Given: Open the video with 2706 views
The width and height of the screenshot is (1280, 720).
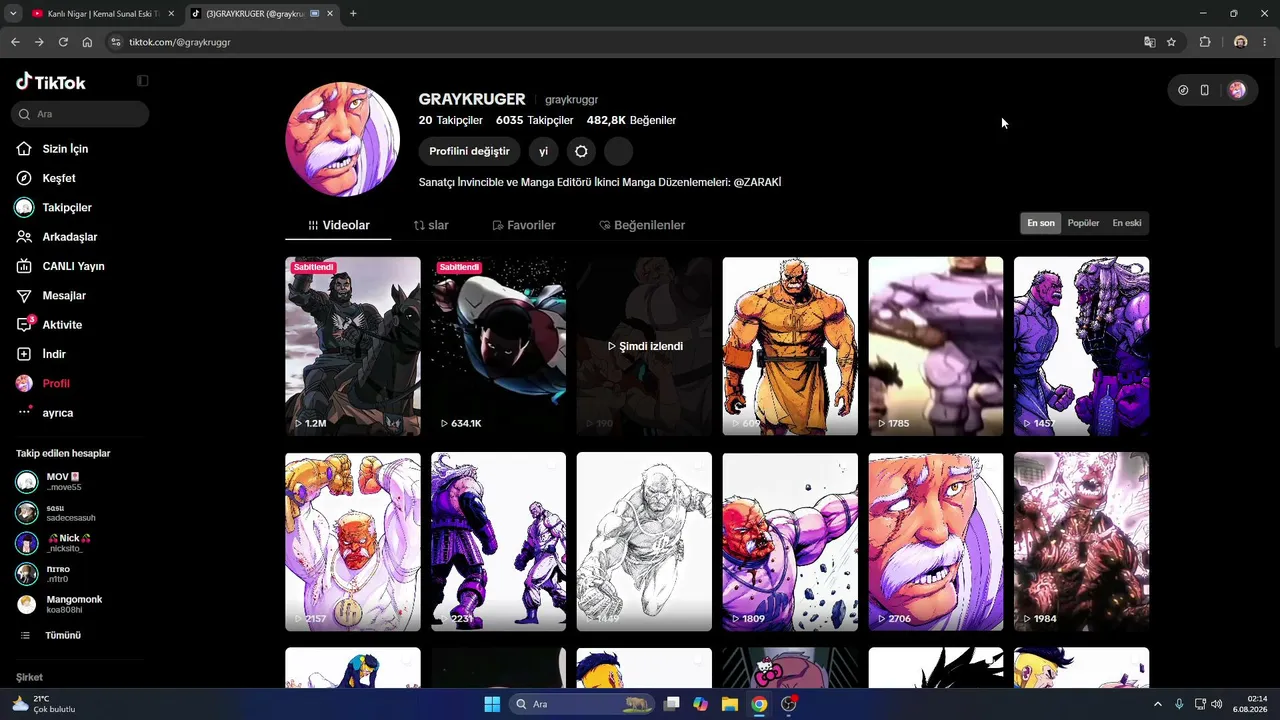Looking at the screenshot, I should [936, 542].
